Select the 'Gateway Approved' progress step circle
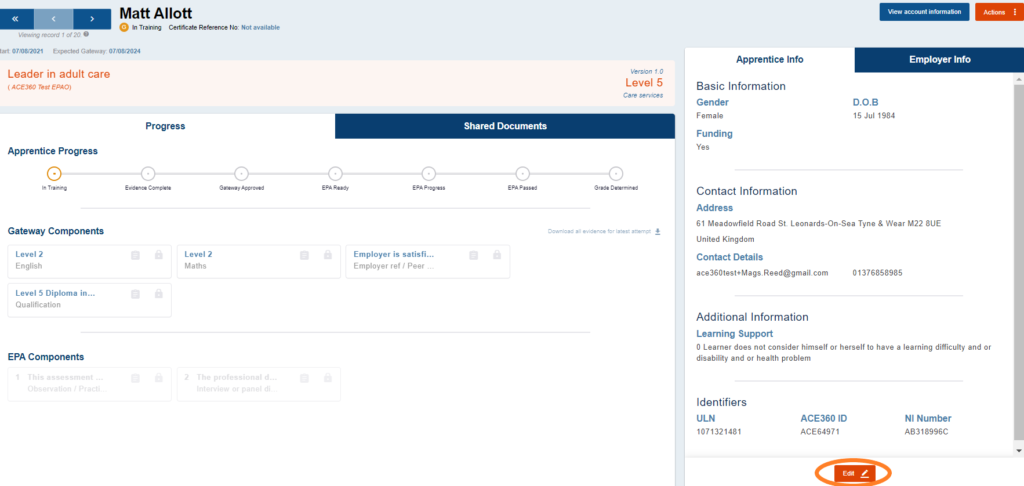1024x486 pixels. point(241,173)
